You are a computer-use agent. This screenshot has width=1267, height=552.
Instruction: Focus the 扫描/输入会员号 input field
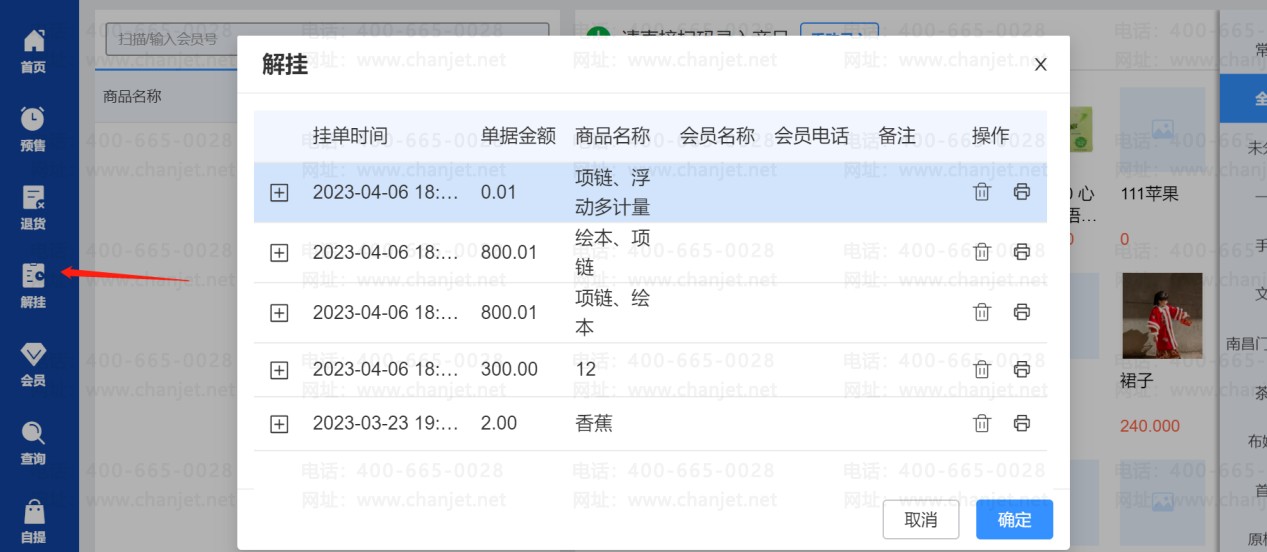pyautogui.click(x=327, y=39)
